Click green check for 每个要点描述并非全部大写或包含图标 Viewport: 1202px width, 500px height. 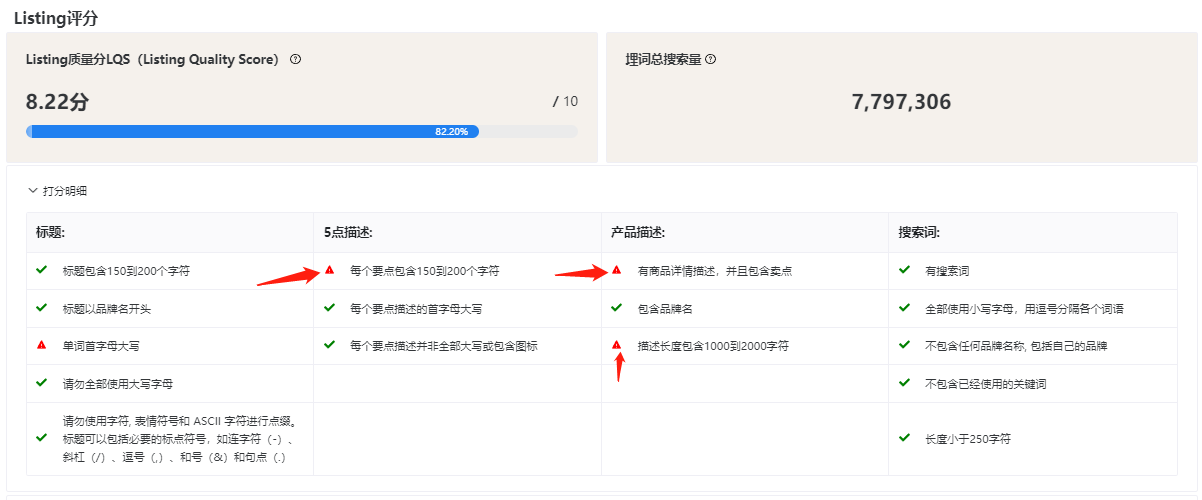tap(329, 345)
